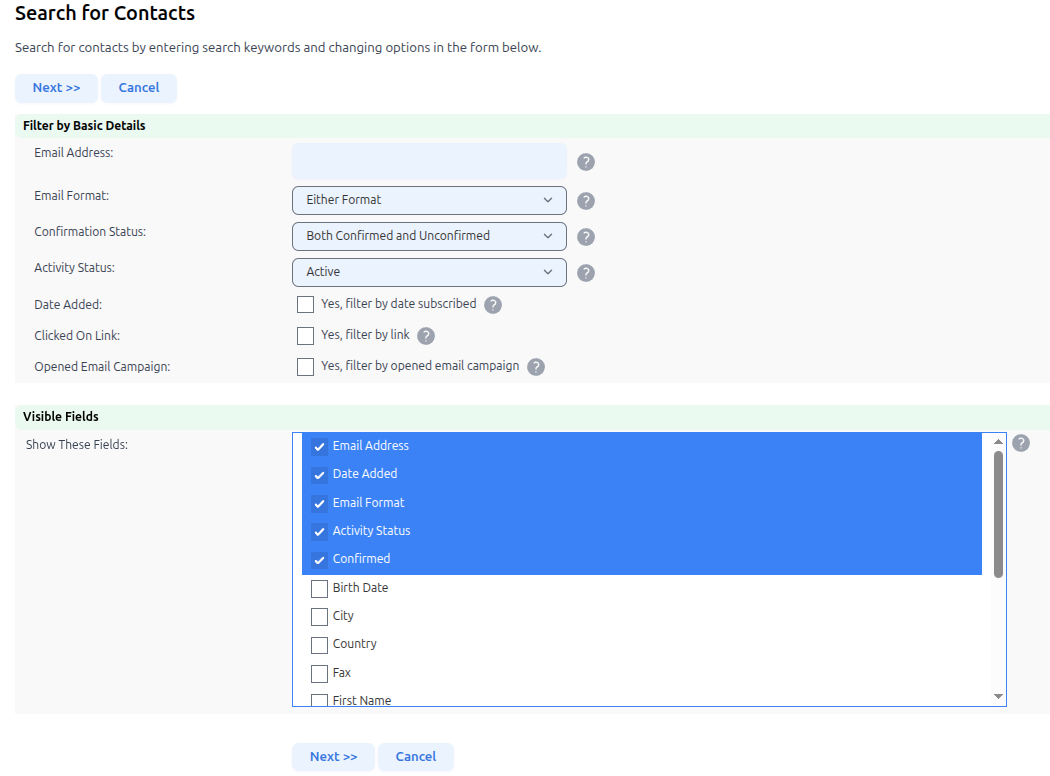Click help icon beside Activity Status dropdown

pos(586,272)
